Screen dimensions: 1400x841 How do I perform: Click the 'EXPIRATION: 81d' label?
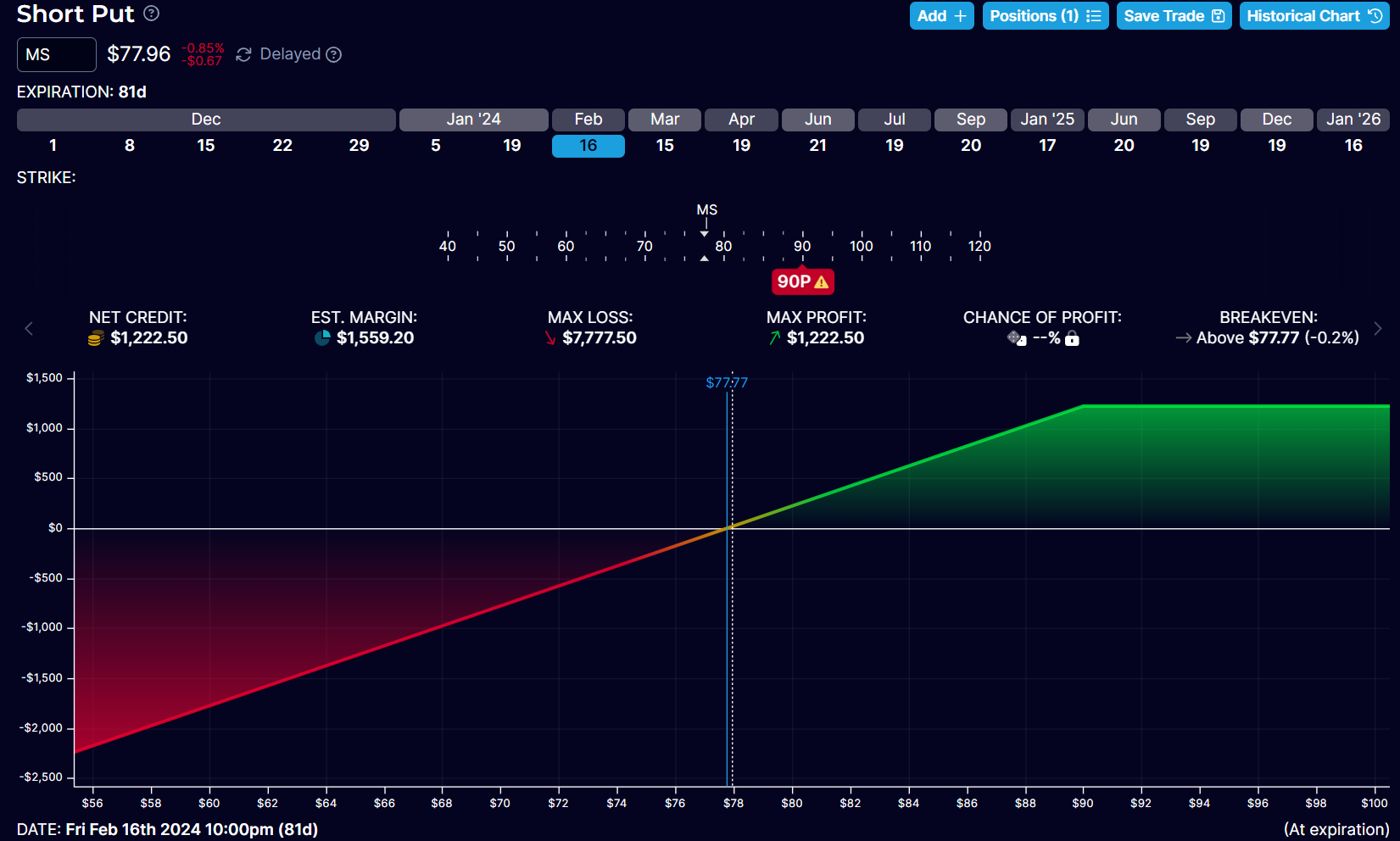81,92
